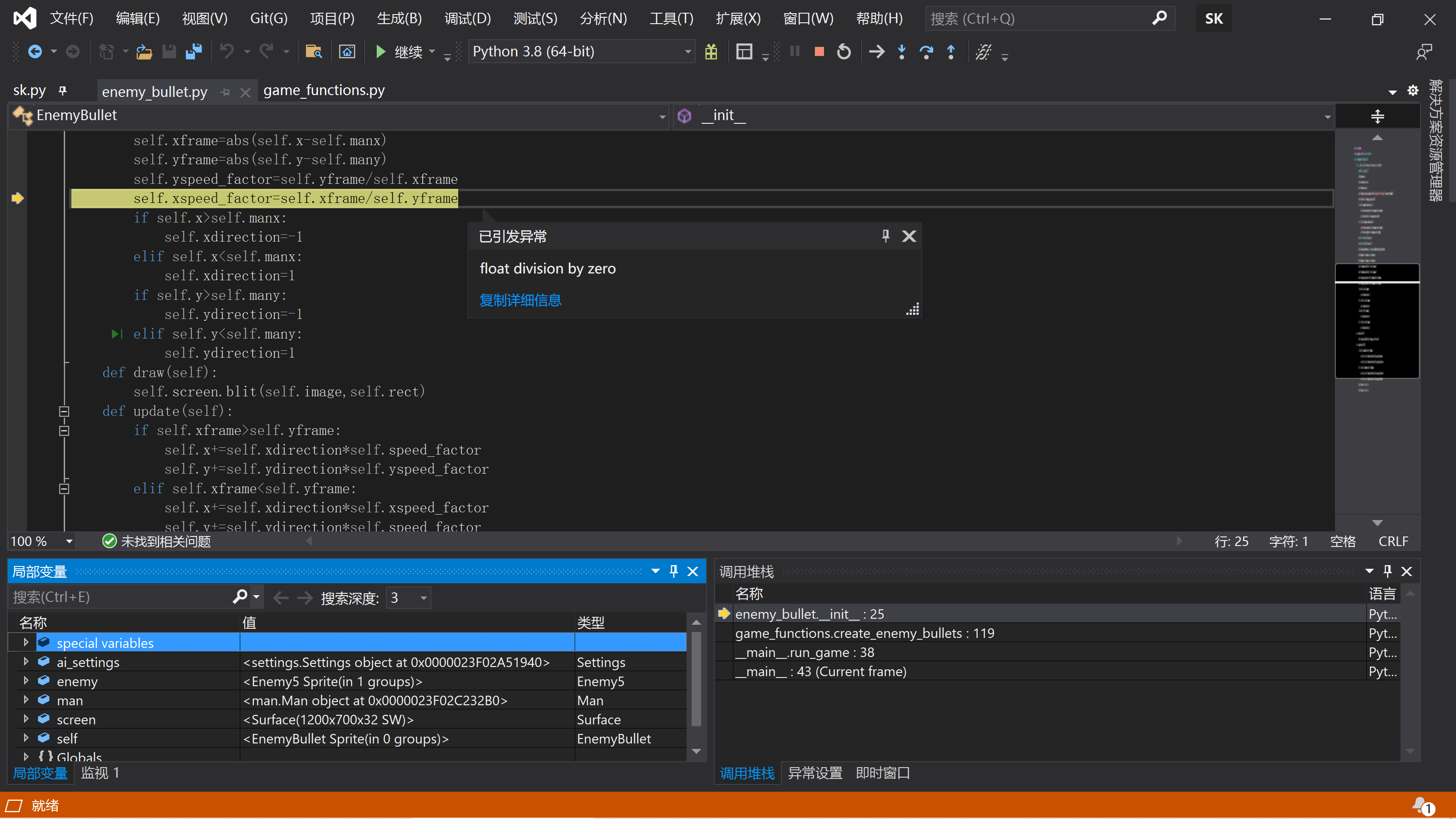Switch to the game_functions.py tab
The image size is (1456, 819).
click(x=324, y=91)
